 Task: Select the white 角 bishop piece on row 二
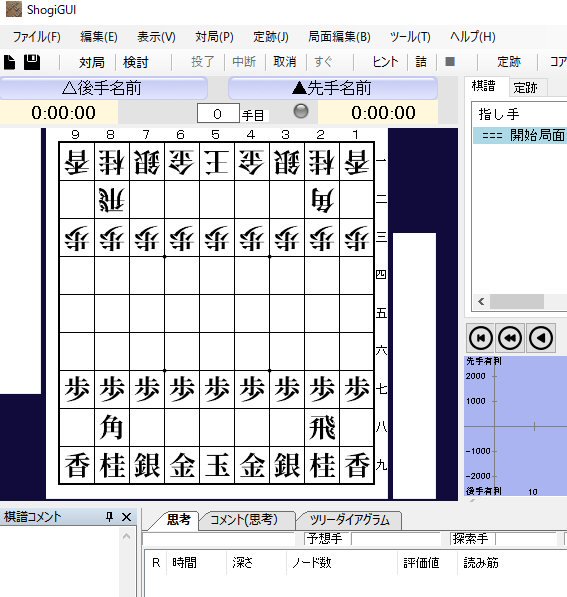click(322, 200)
